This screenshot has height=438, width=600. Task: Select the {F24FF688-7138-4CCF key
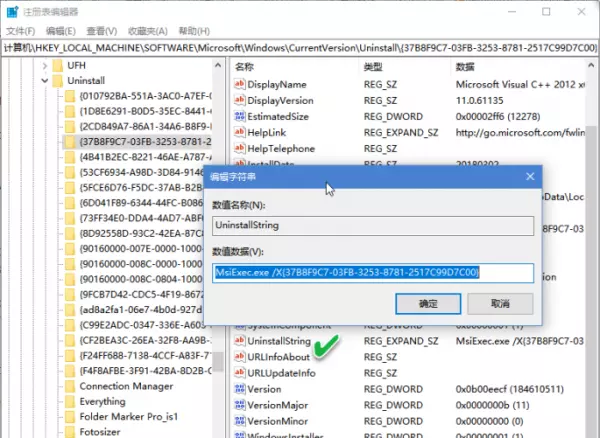click(145, 356)
